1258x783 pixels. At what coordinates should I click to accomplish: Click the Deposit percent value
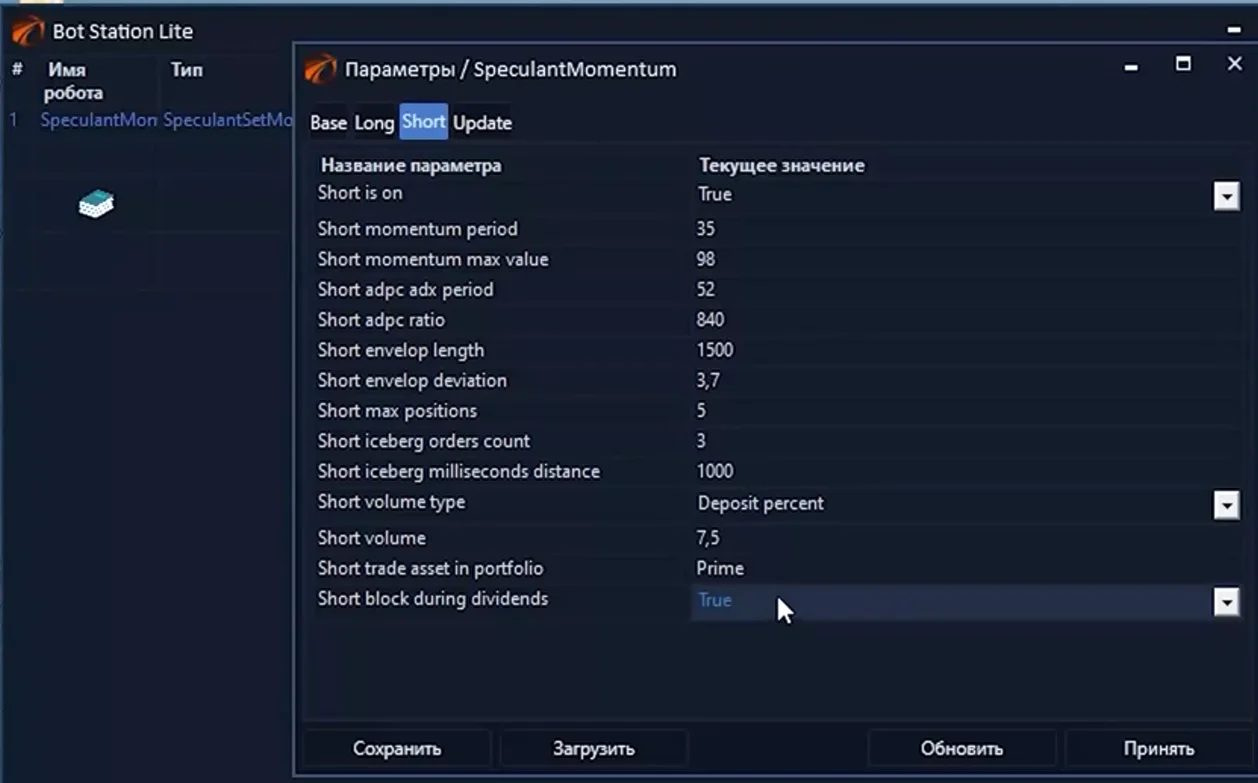pyautogui.click(x=761, y=503)
